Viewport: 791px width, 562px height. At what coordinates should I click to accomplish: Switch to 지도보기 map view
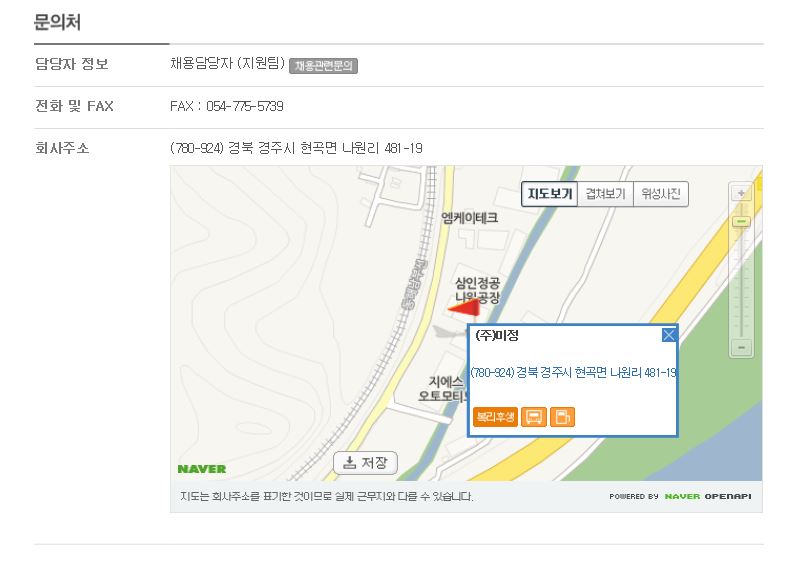tap(549, 194)
